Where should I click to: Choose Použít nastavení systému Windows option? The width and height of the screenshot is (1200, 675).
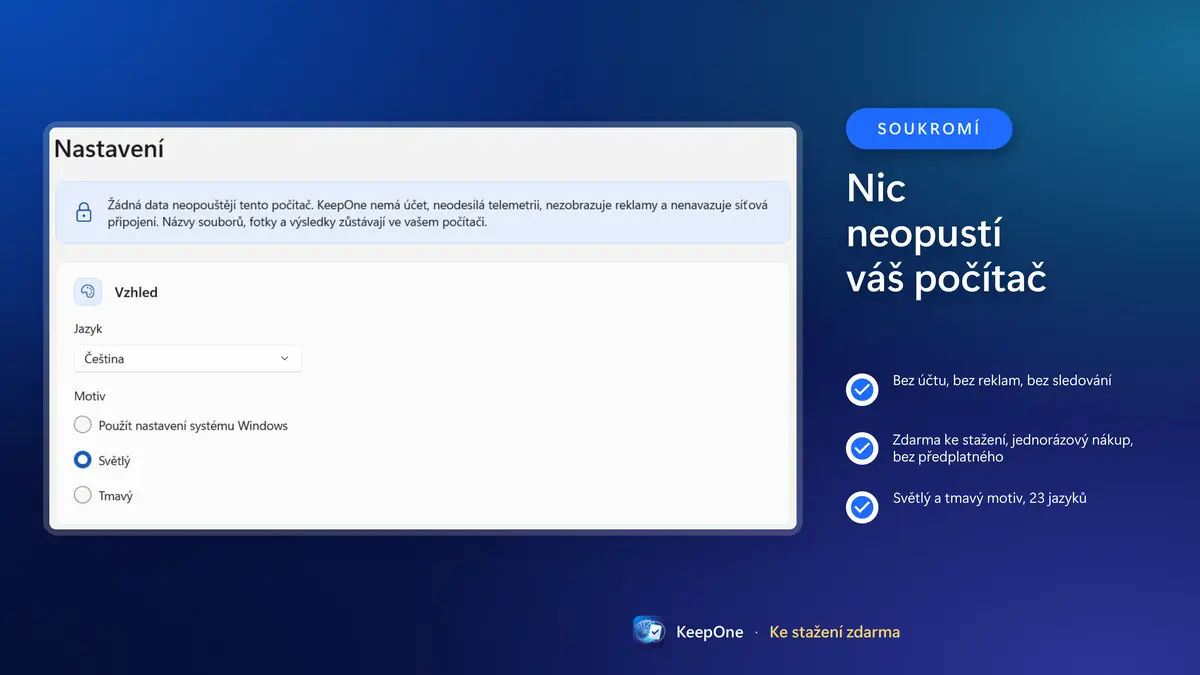(83, 425)
